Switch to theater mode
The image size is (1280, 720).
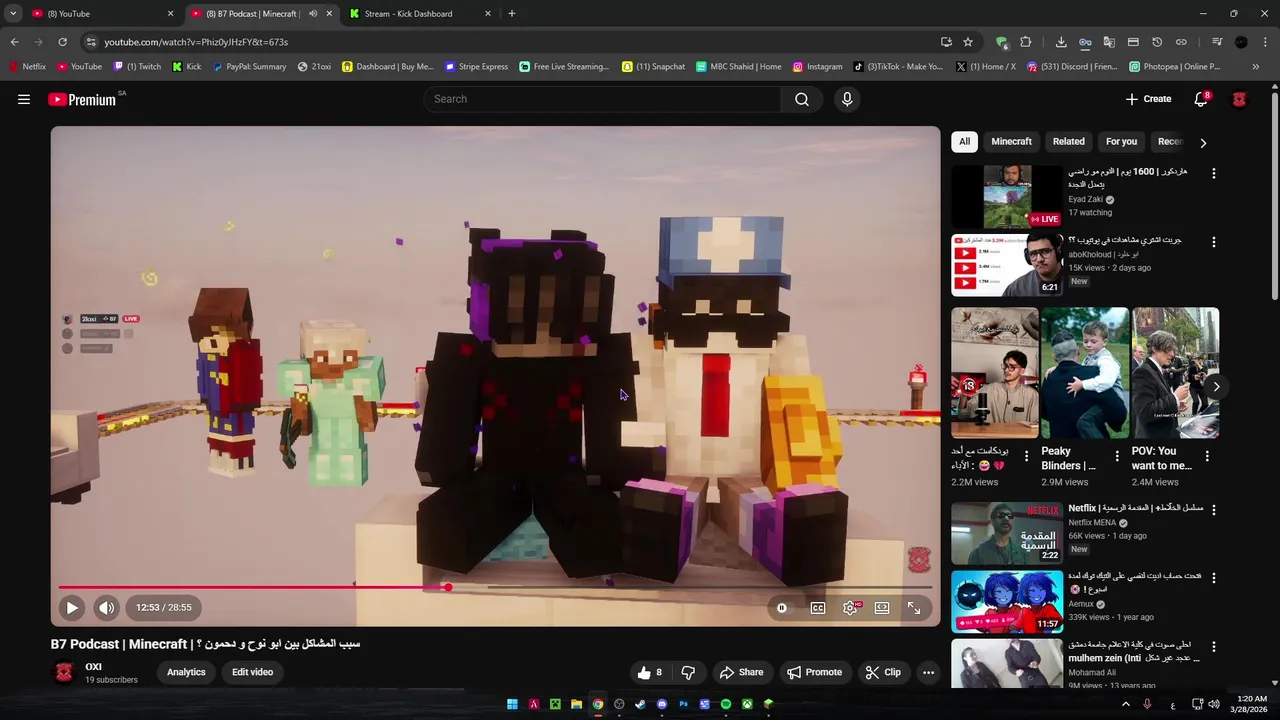[x=882, y=607]
